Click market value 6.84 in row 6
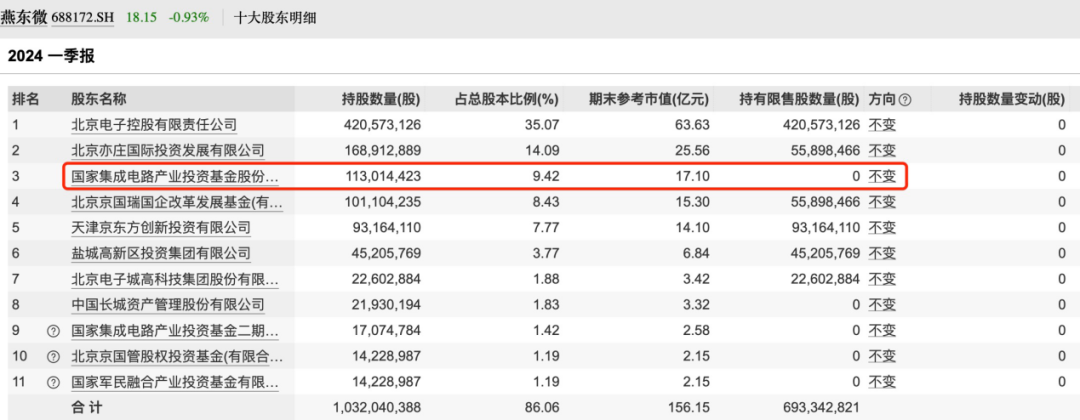Viewport: 1080px width, 420px height. pos(698,253)
